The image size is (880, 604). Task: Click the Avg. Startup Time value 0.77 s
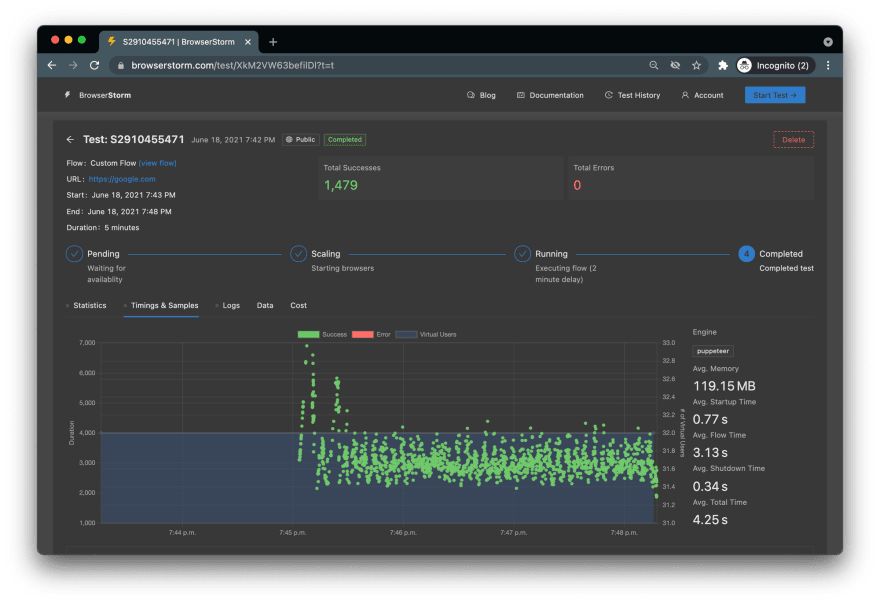pos(710,419)
